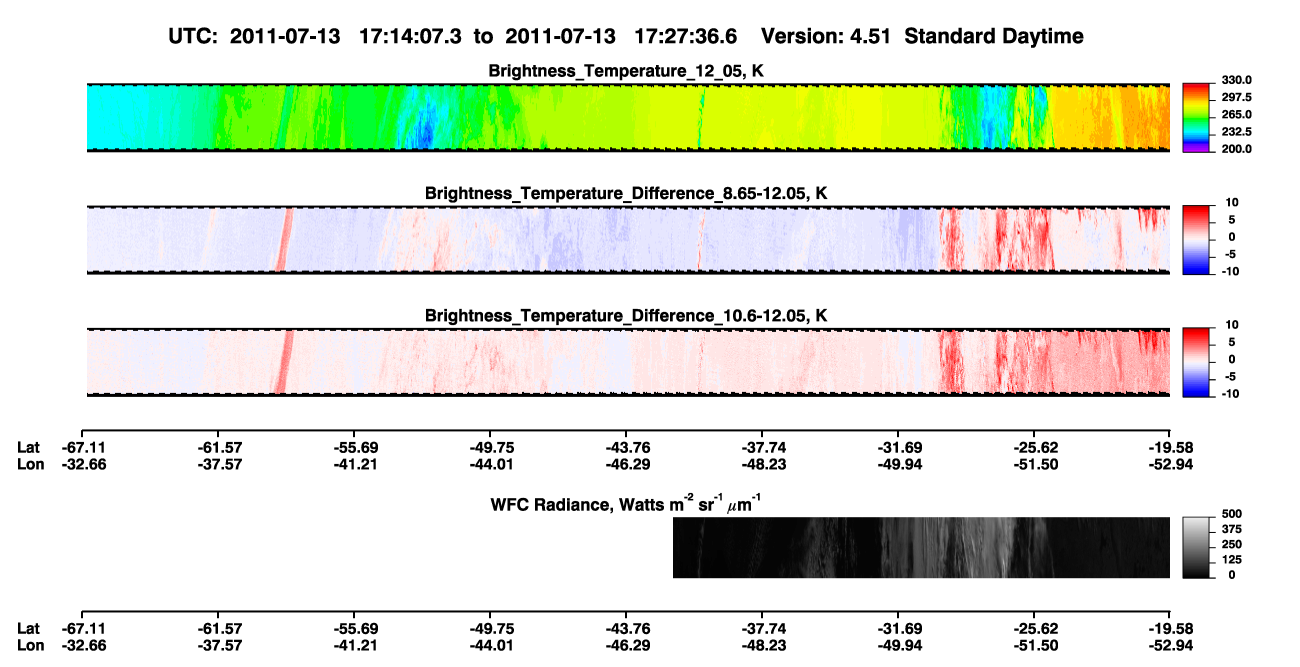Viewport: 1300px width, 667px height.
Task: Click latitude -55.69 under the WFC Radiance panel
Action: pyautogui.click(x=354, y=628)
